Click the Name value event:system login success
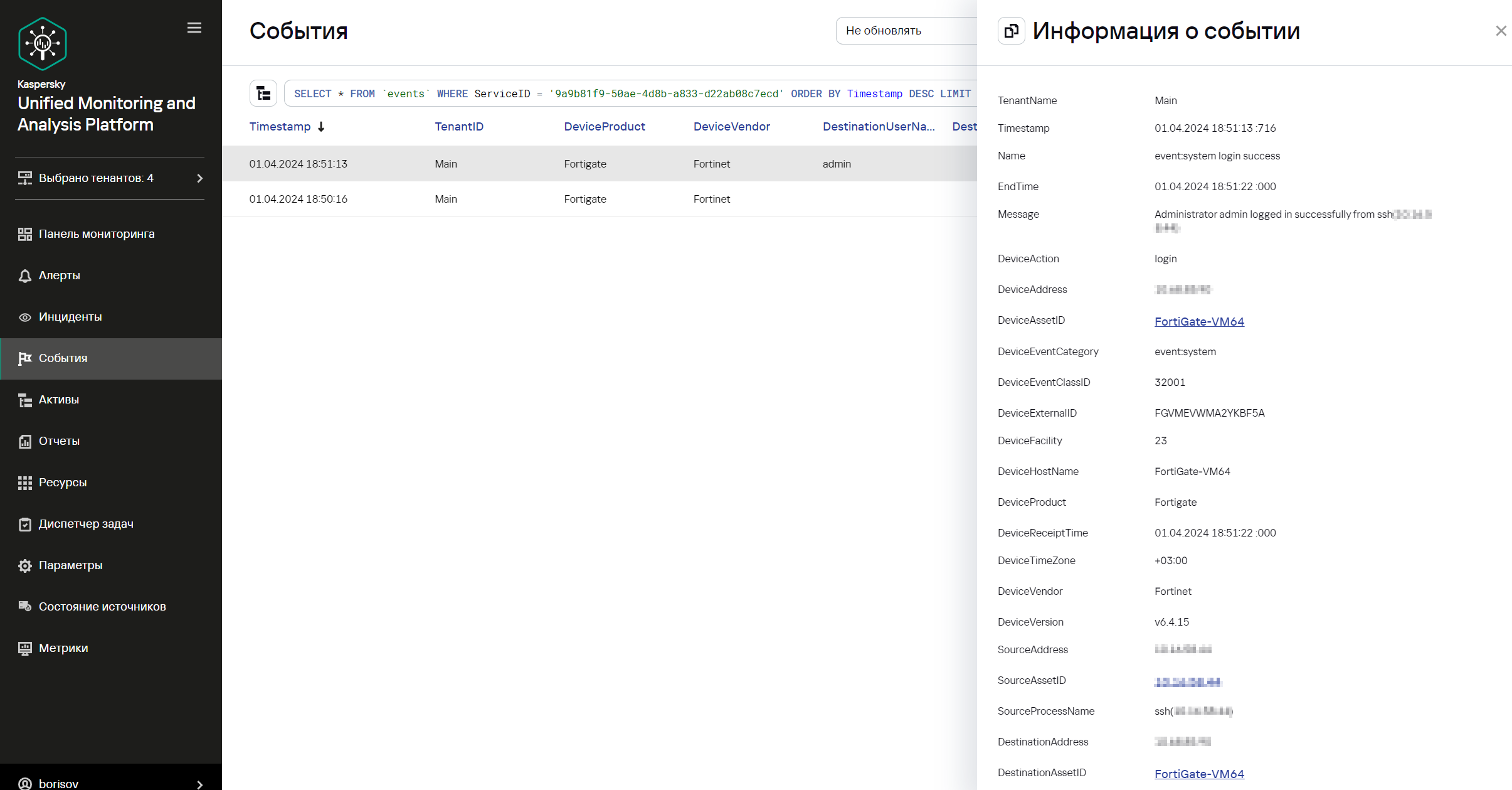This screenshot has width=1512, height=790. [x=1217, y=156]
